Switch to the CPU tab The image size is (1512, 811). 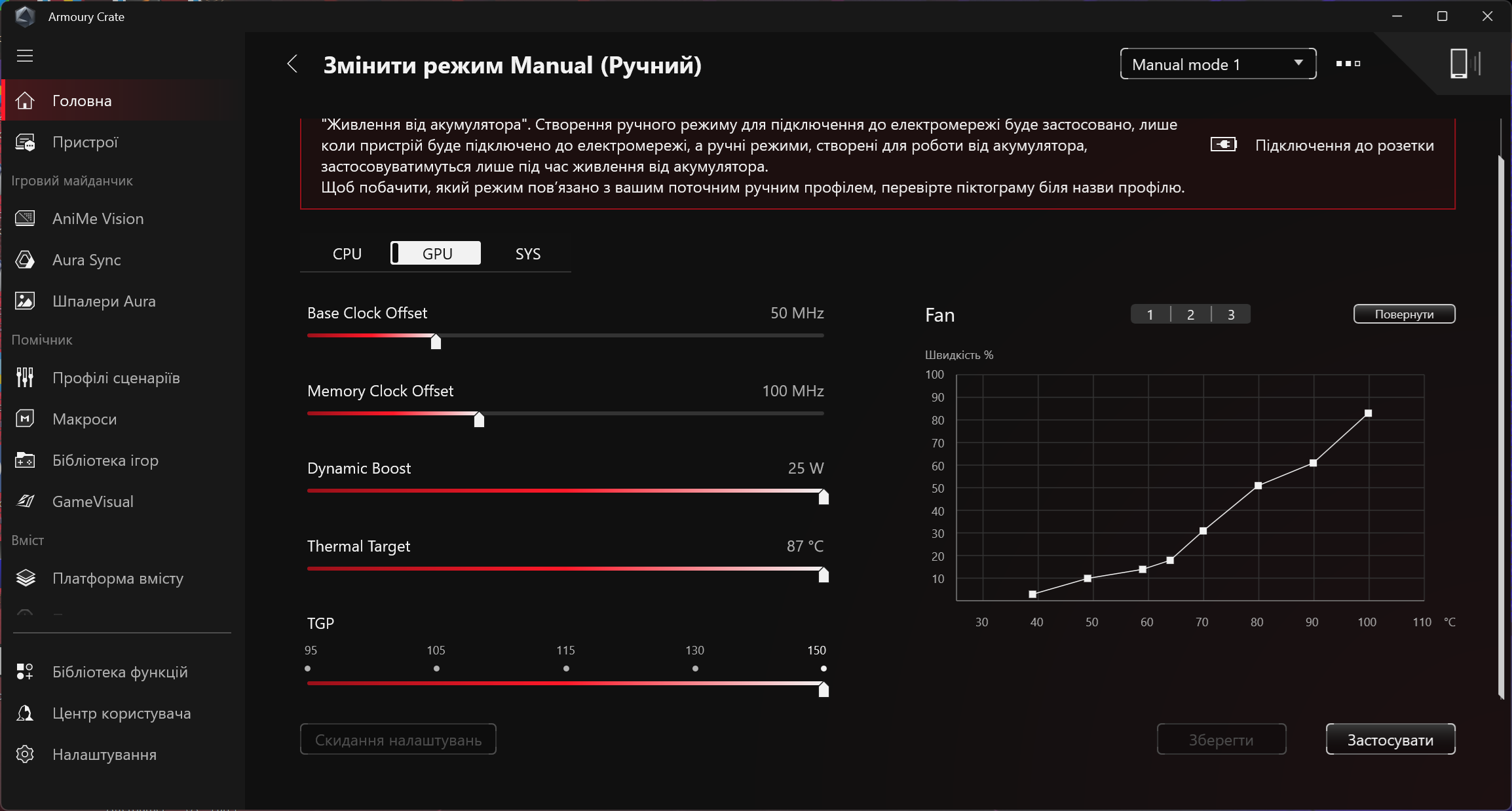tap(347, 254)
